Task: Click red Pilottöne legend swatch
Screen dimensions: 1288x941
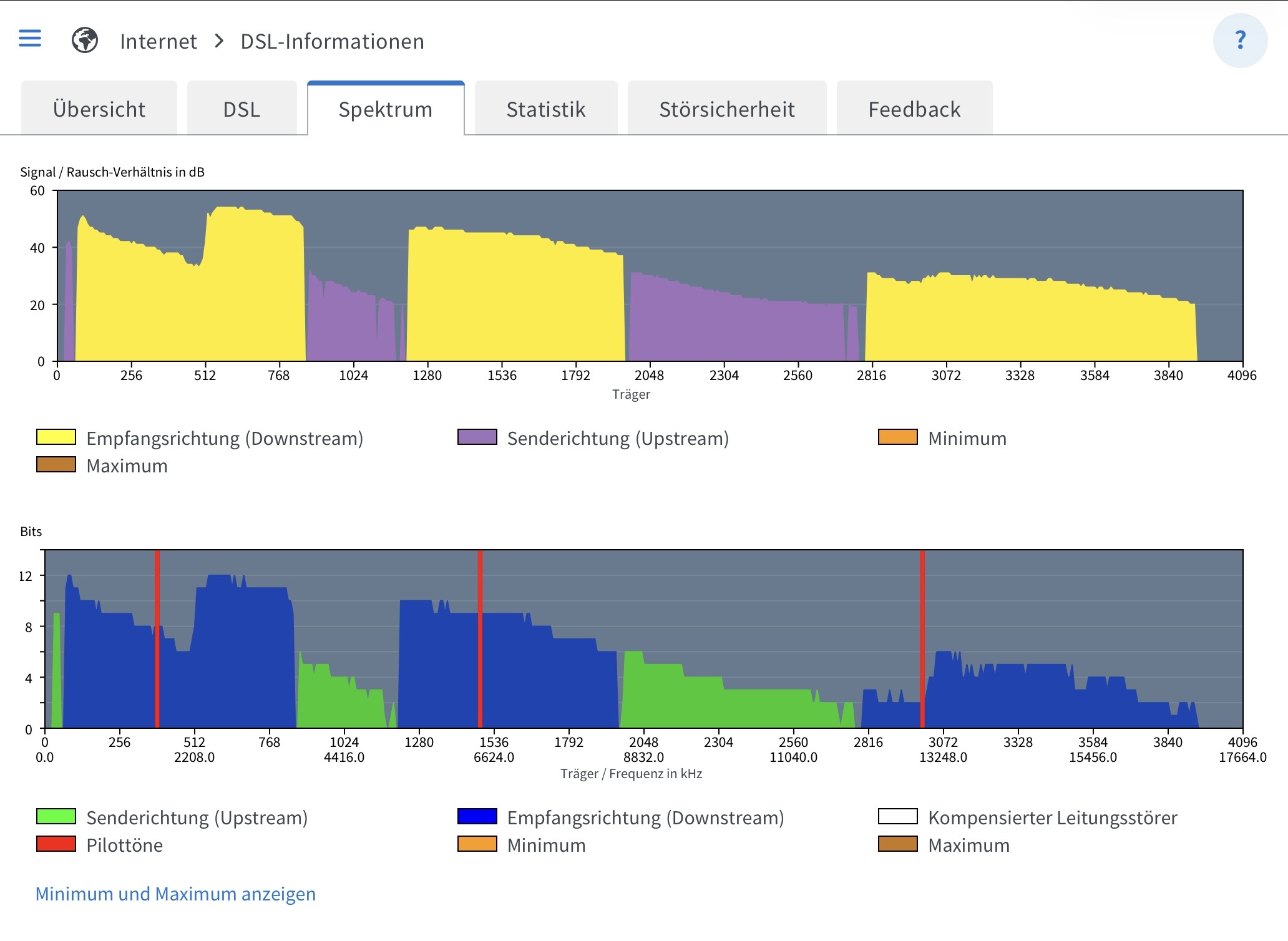Action: (56, 844)
